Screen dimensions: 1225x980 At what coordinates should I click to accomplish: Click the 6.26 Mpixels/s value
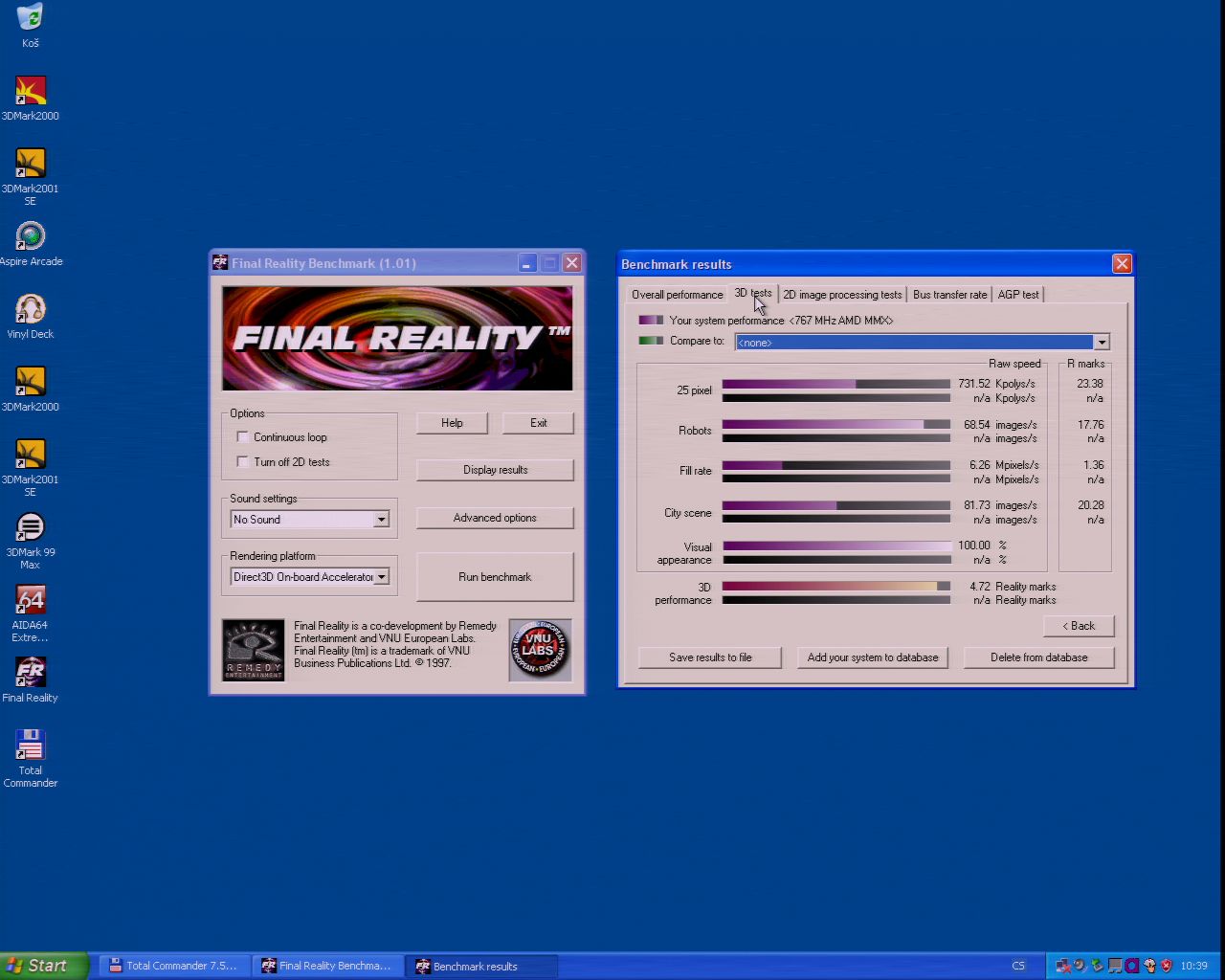tap(1004, 465)
